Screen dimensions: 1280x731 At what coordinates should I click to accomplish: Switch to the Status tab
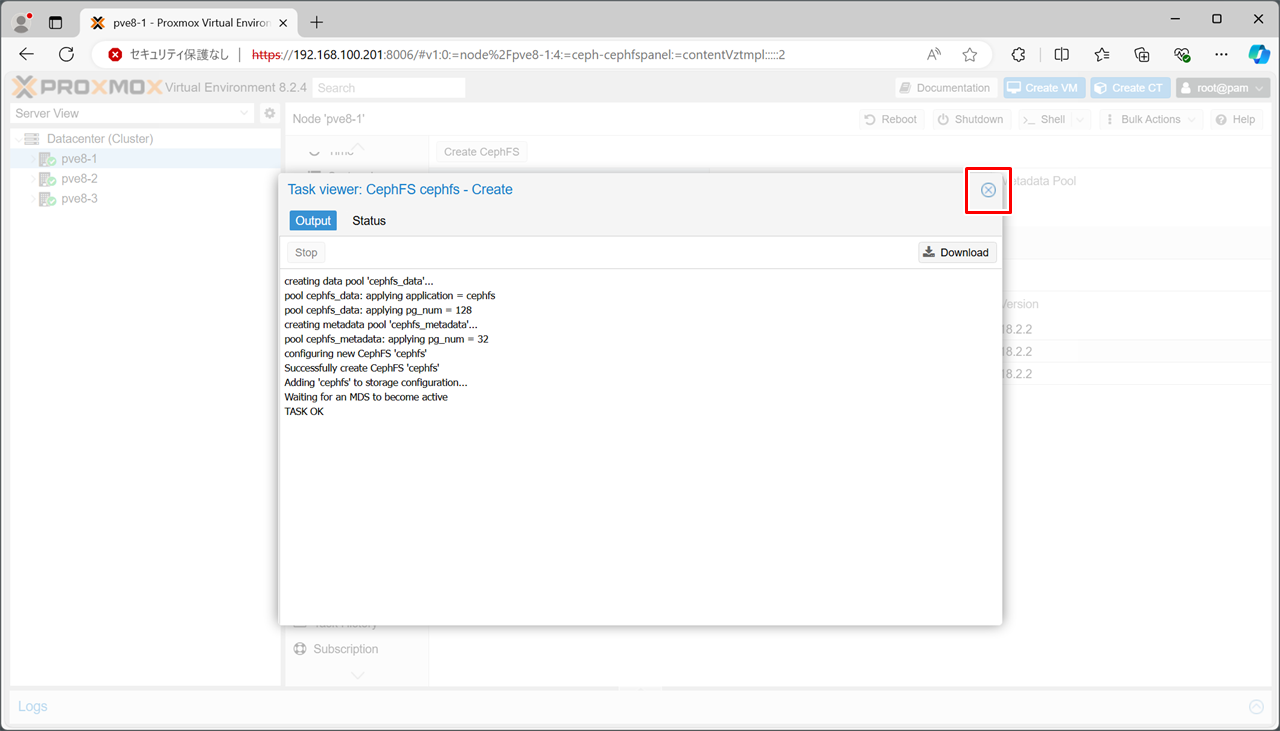point(368,221)
